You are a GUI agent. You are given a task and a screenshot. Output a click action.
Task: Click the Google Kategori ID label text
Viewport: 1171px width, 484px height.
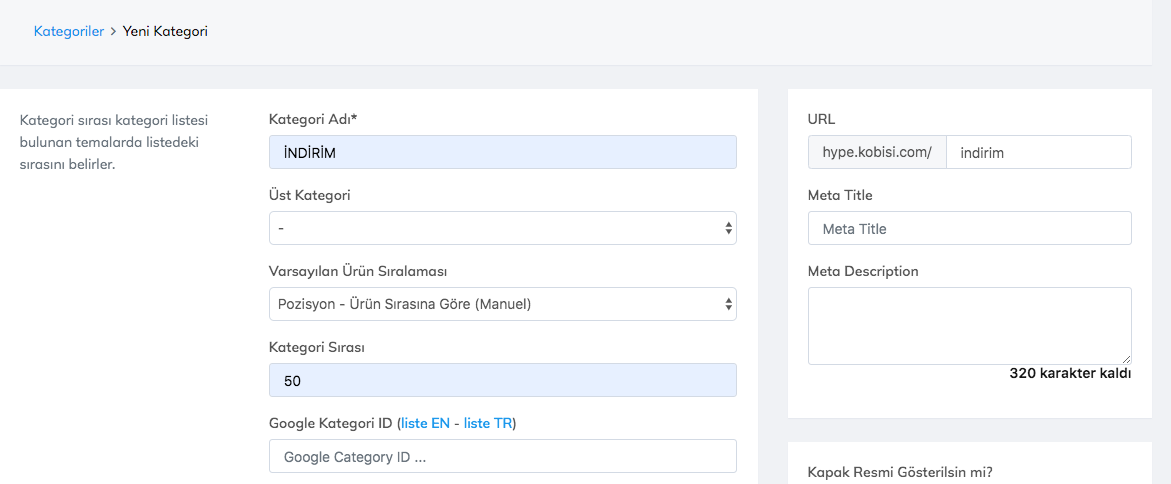331,423
